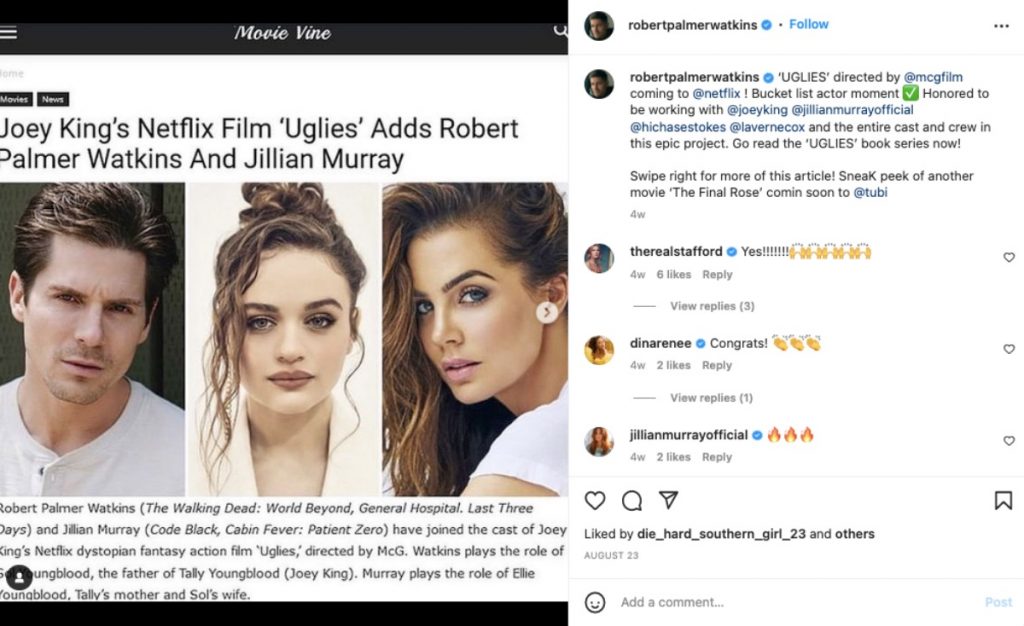Expand View replies (1) under dinarenee
This screenshot has width=1024, height=626.
click(x=711, y=398)
